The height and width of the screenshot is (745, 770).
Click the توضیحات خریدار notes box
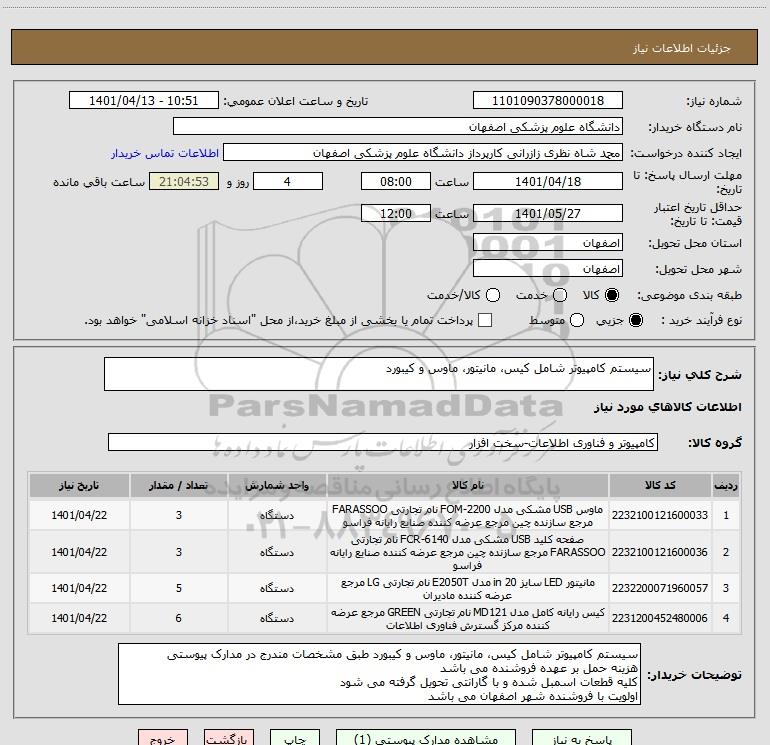pyautogui.click(x=380, y=674)
